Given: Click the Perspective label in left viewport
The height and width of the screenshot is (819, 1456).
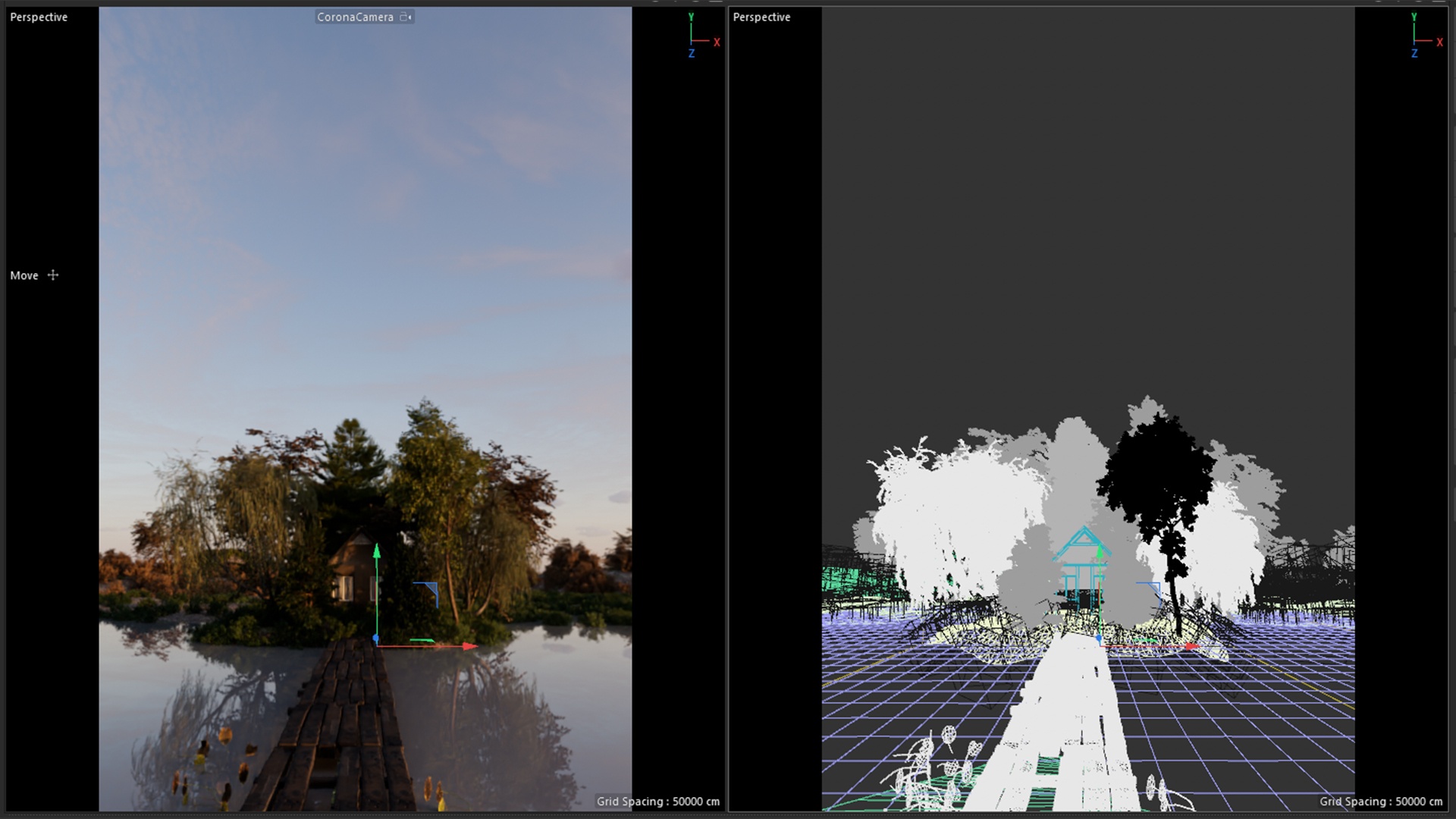Looking at the screenshot, I should click(x=39, y=17).
